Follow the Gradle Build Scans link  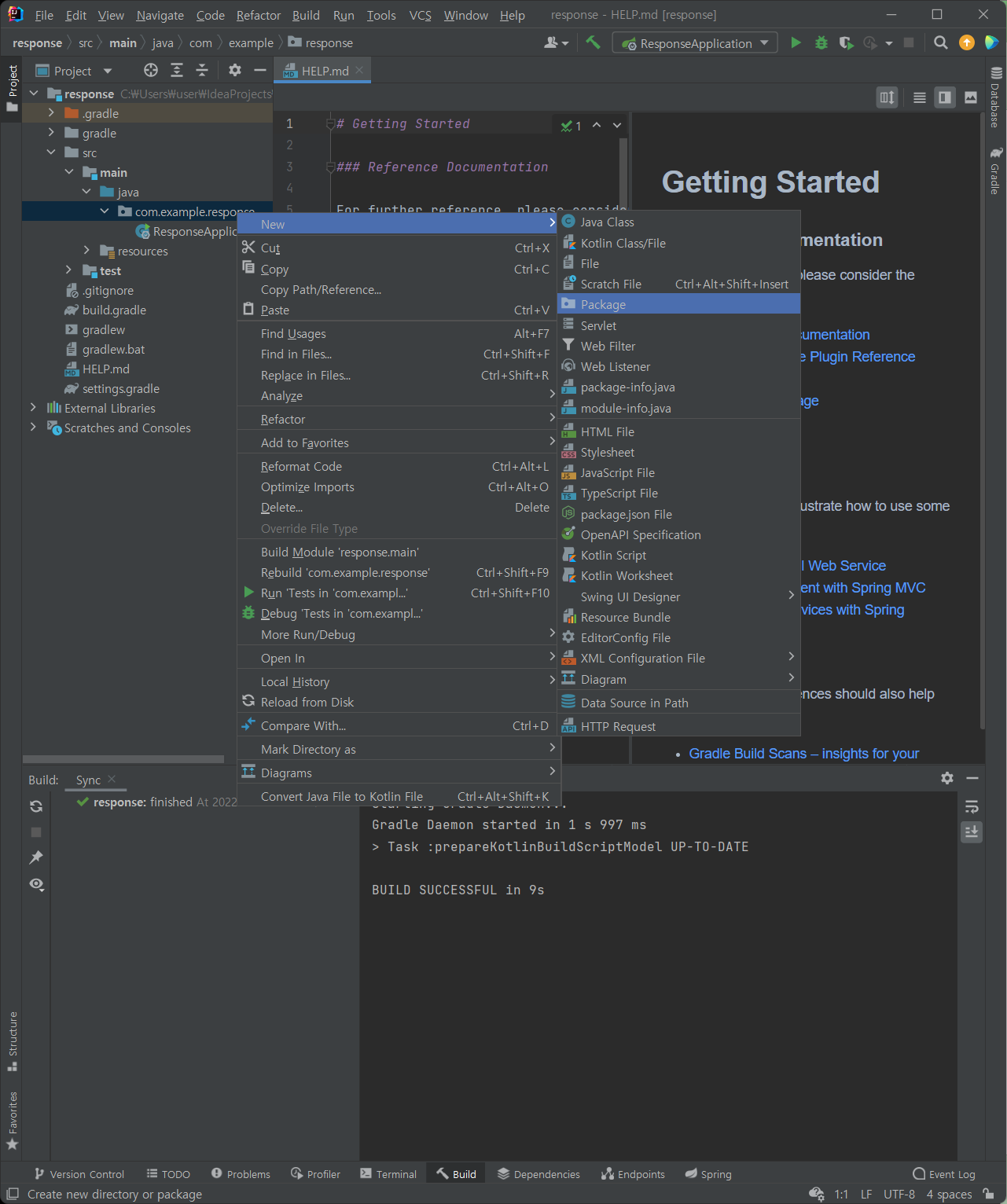803,754
